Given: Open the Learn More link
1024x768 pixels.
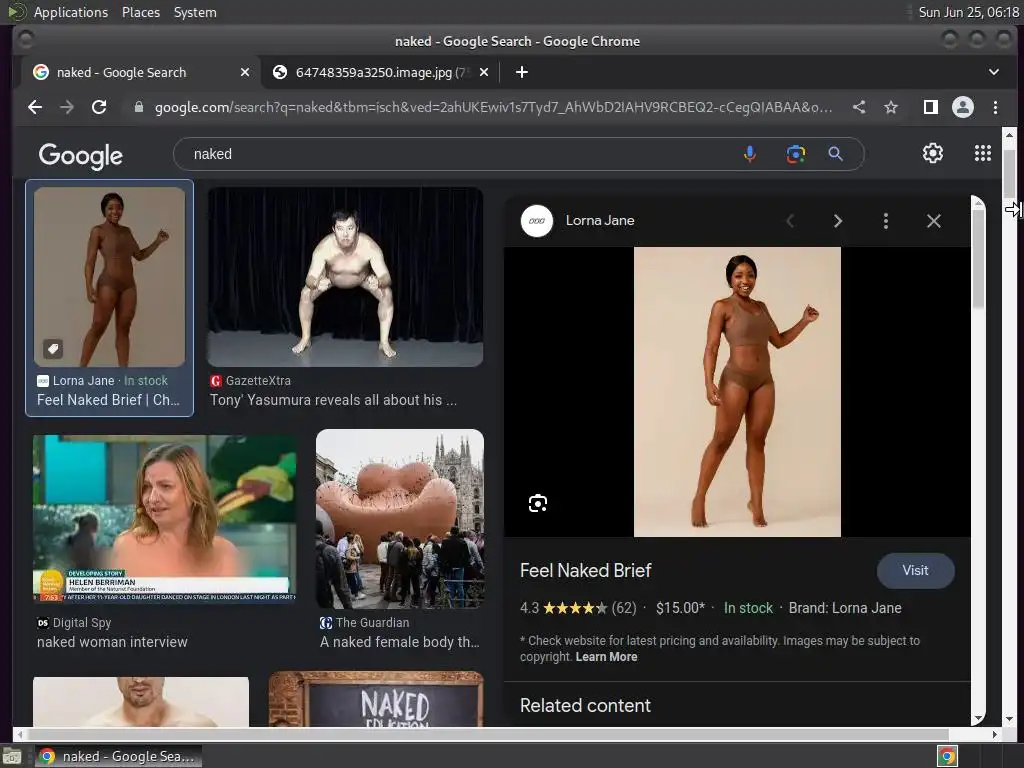Looking at the screenshot, I should [606, 656].
